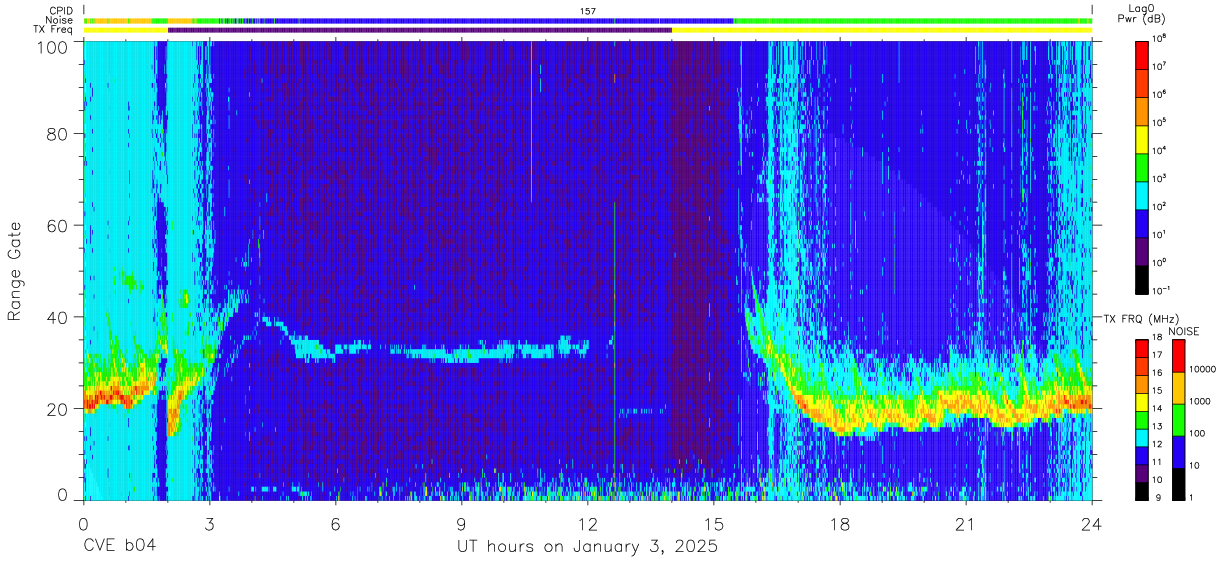This screenshot has width=1228, height=567.
Task: Click the CVE b04 radar beam label
Action: 119,547
